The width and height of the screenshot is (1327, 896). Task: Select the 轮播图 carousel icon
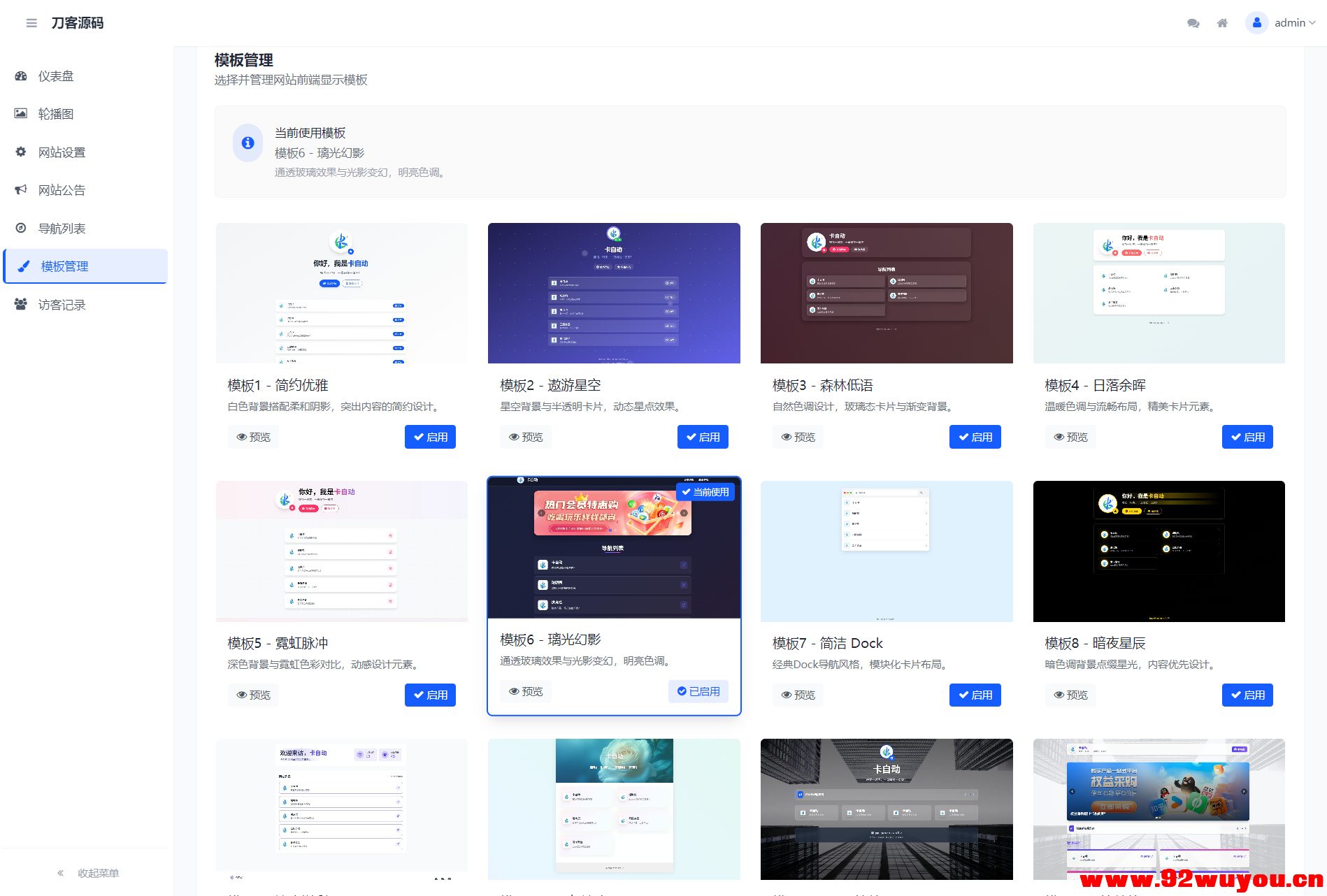tap(21, 113)
